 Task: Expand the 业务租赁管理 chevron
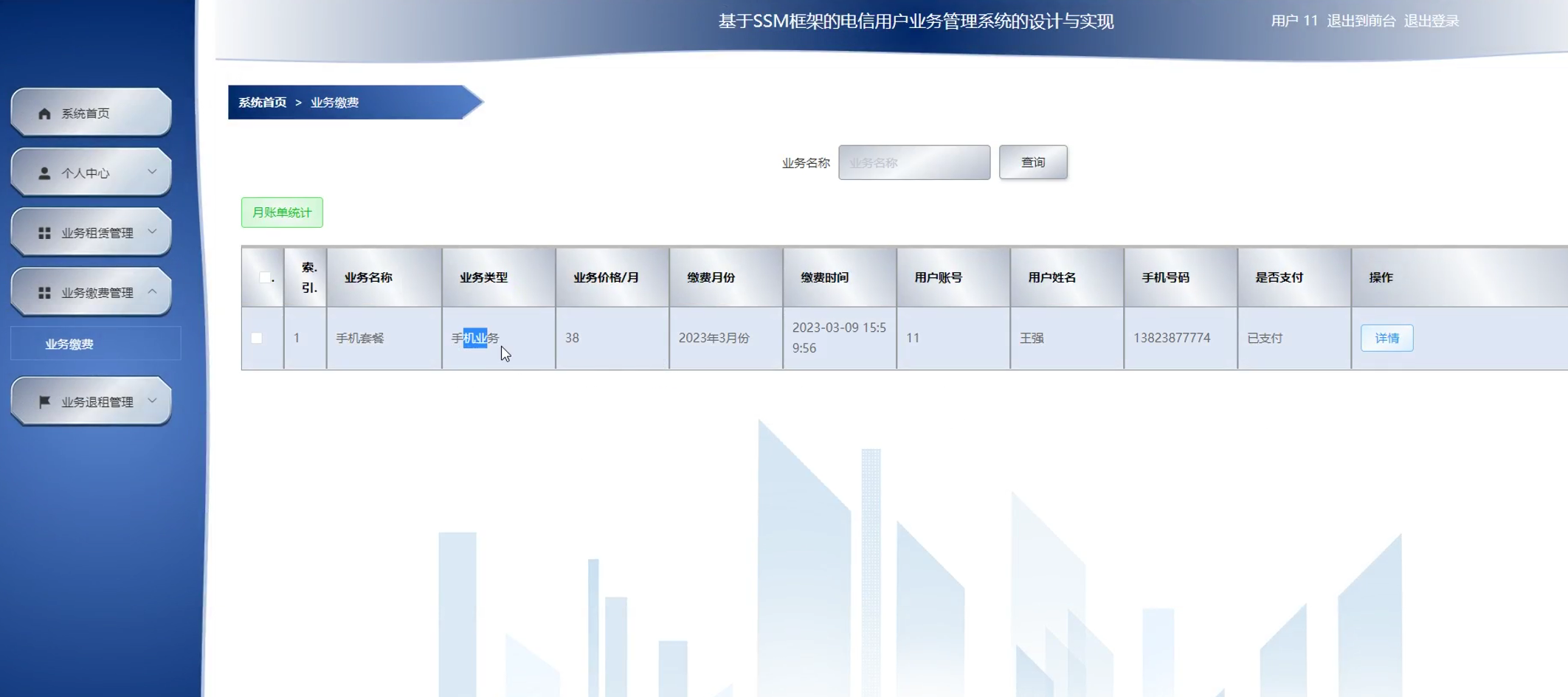click(152, 232)
